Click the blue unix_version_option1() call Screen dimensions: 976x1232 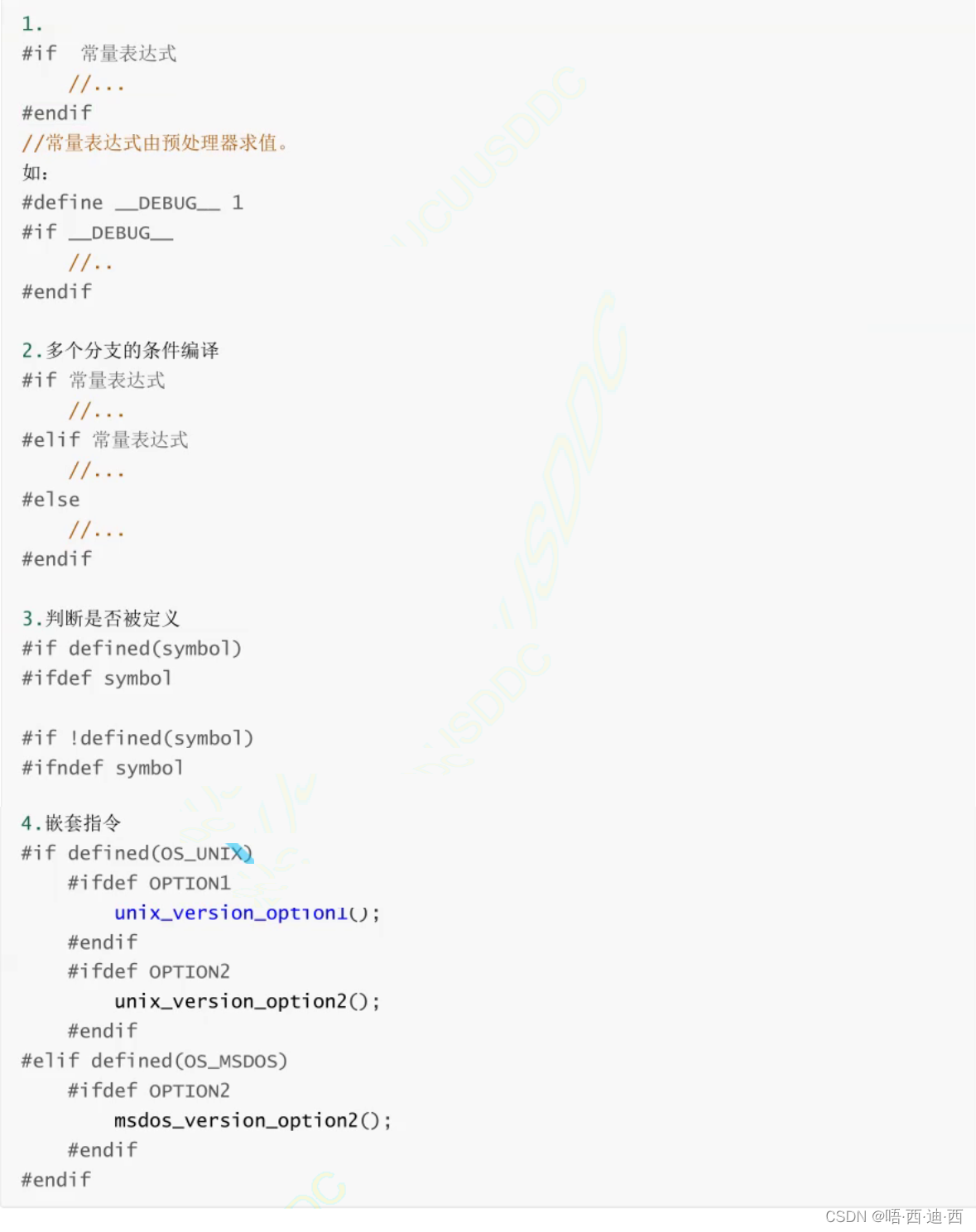(x=247, y=913)
